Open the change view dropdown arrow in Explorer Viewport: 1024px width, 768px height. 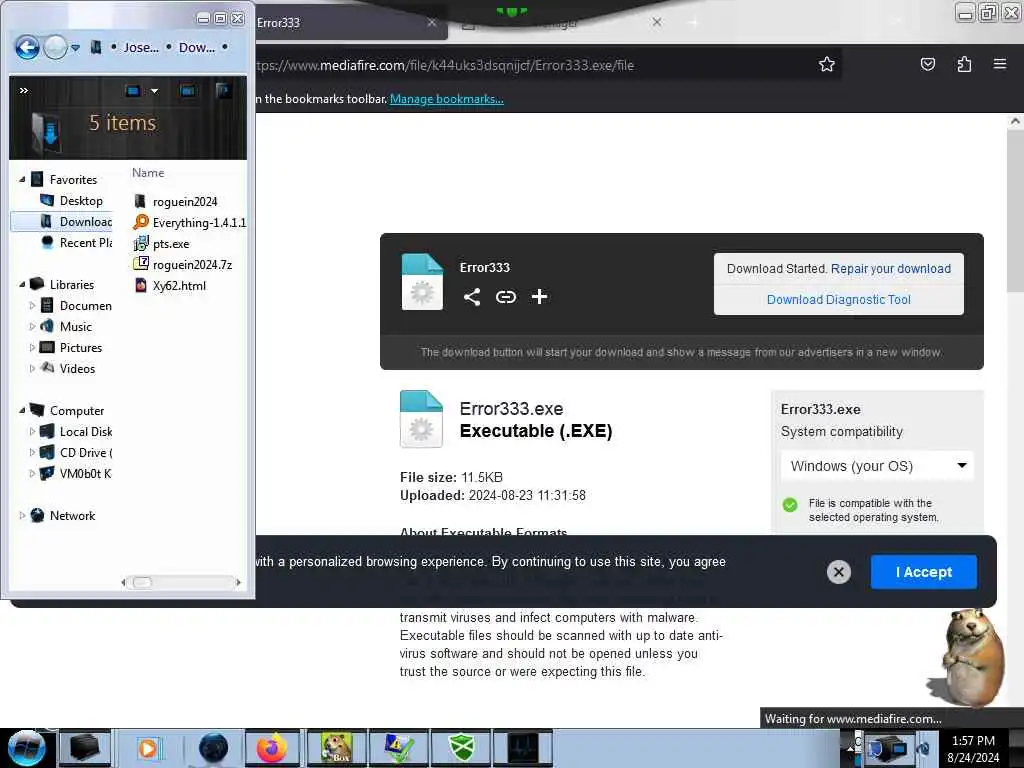pyautogui.click(x=155, y=91)
